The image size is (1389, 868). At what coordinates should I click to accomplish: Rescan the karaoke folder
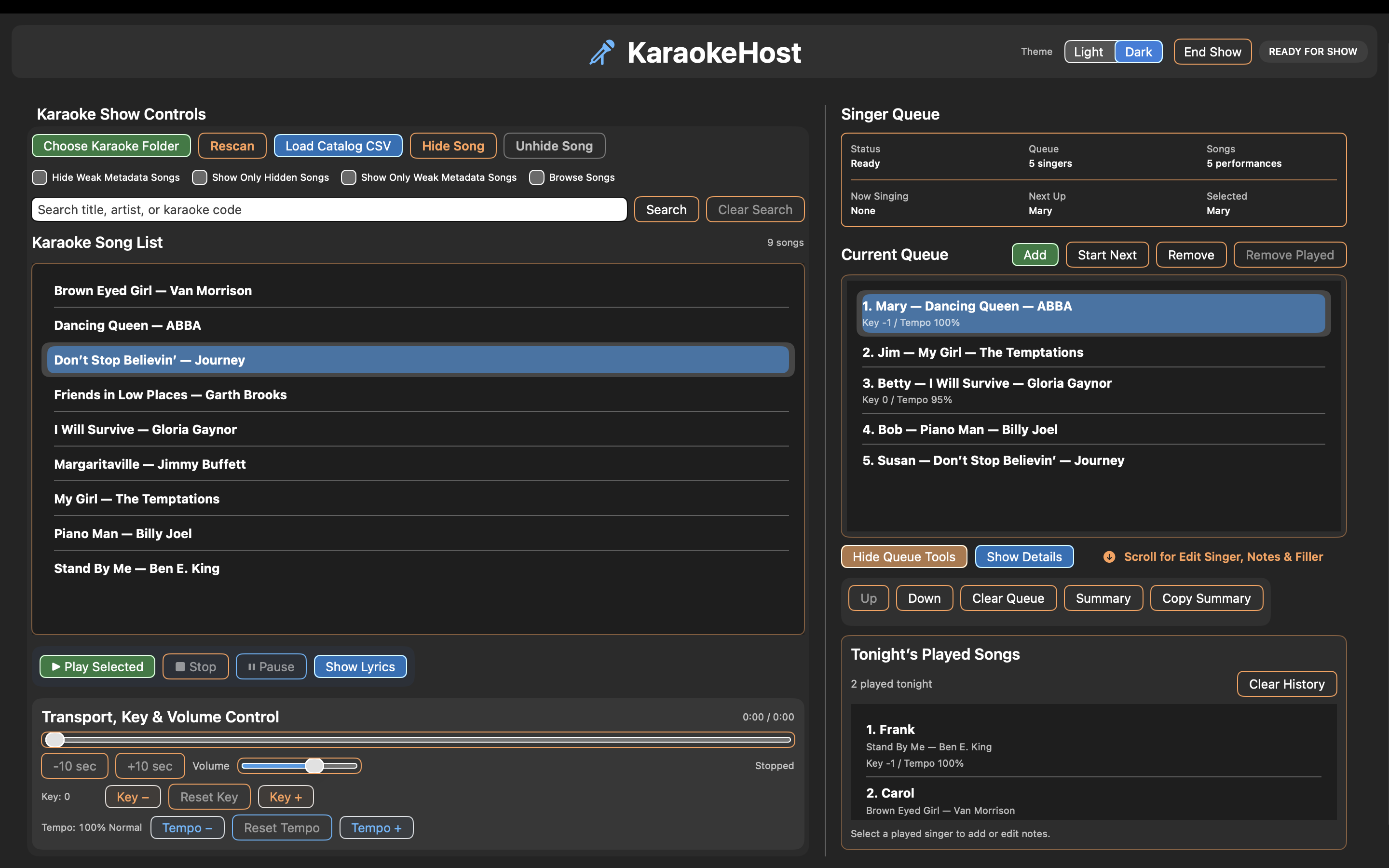(x=232, y=146)
